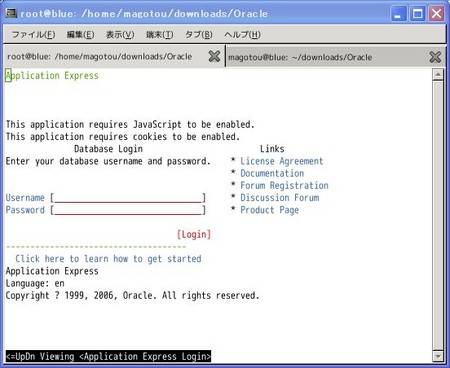Screen dimensions: 450x368
Task: Open the 編集(E) menu
Action: [80, 35]
